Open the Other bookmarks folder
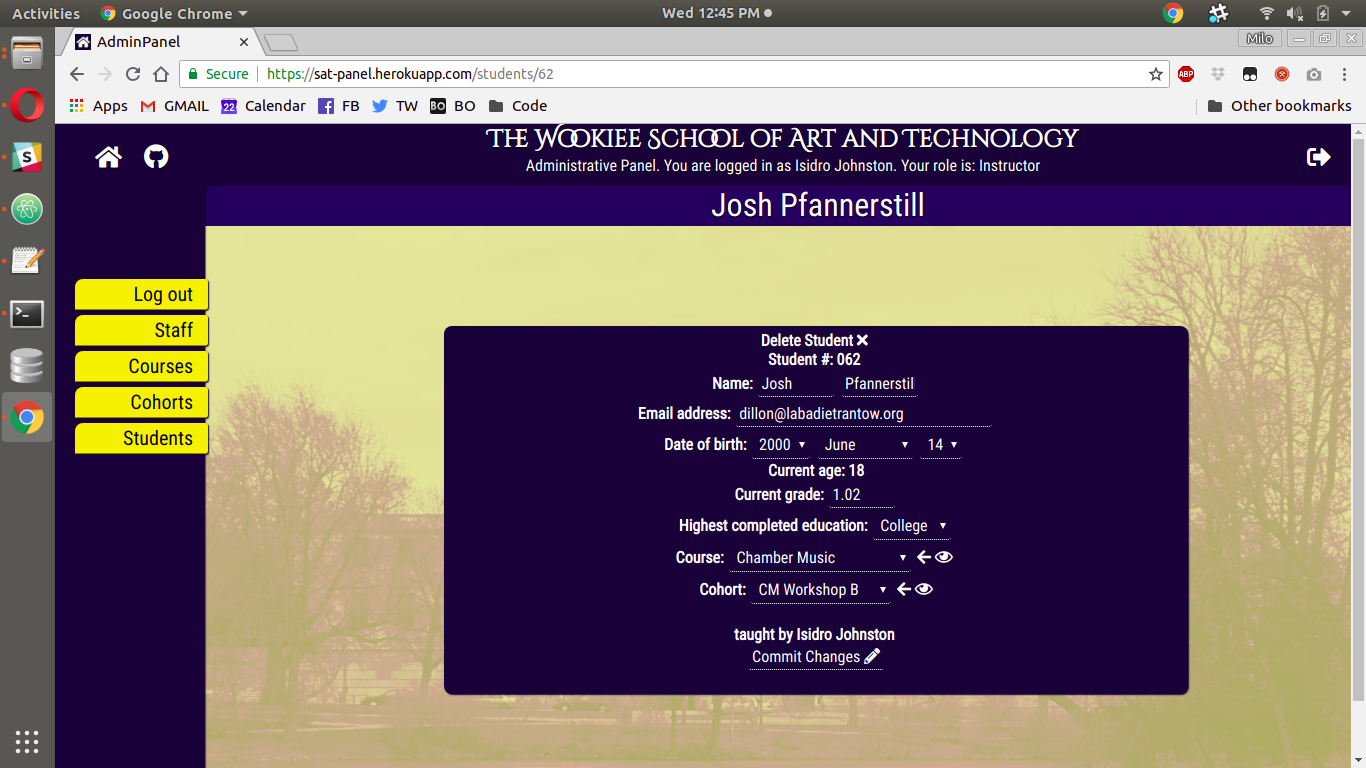Screen dimensions: 1366x768 (1279, 106)
